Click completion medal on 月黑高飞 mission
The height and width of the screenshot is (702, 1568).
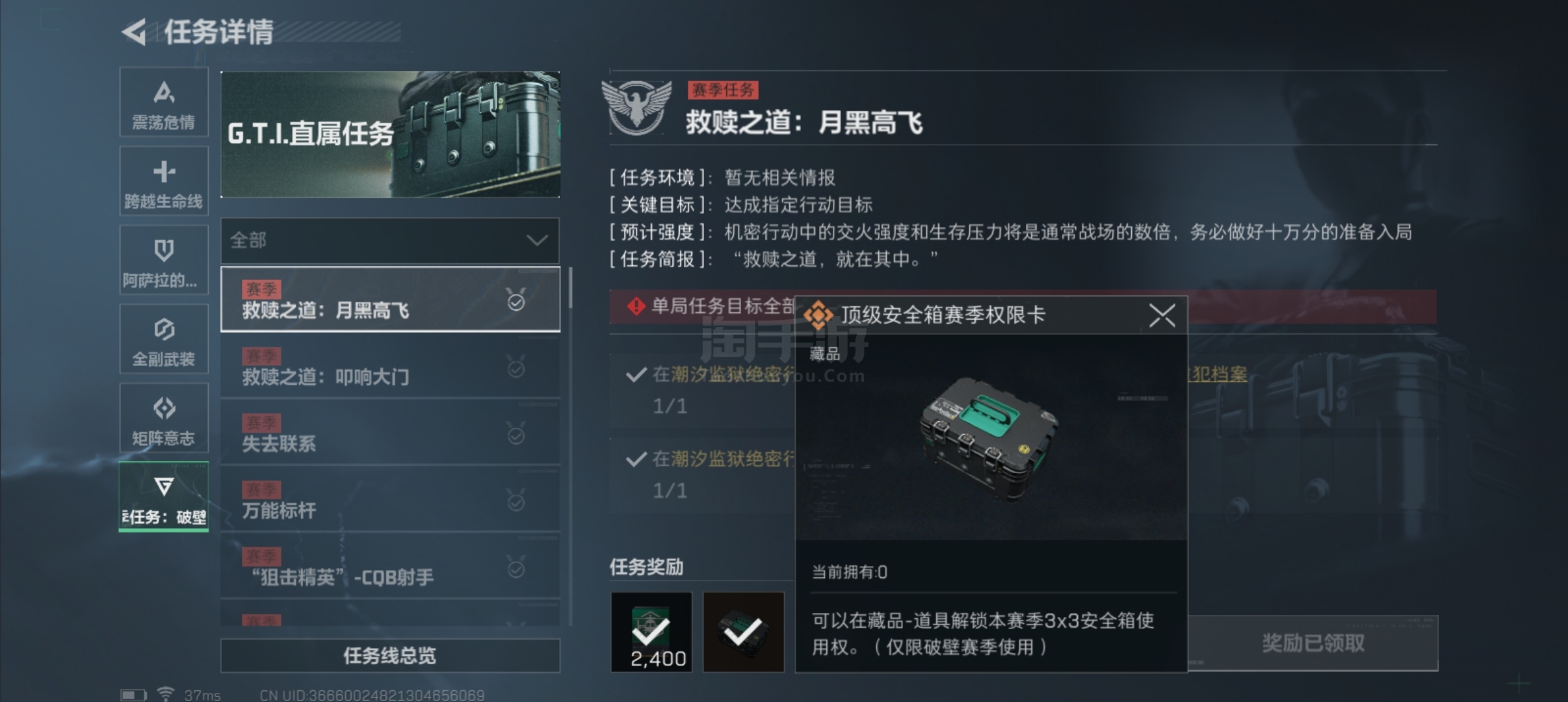tap(516, 300)
